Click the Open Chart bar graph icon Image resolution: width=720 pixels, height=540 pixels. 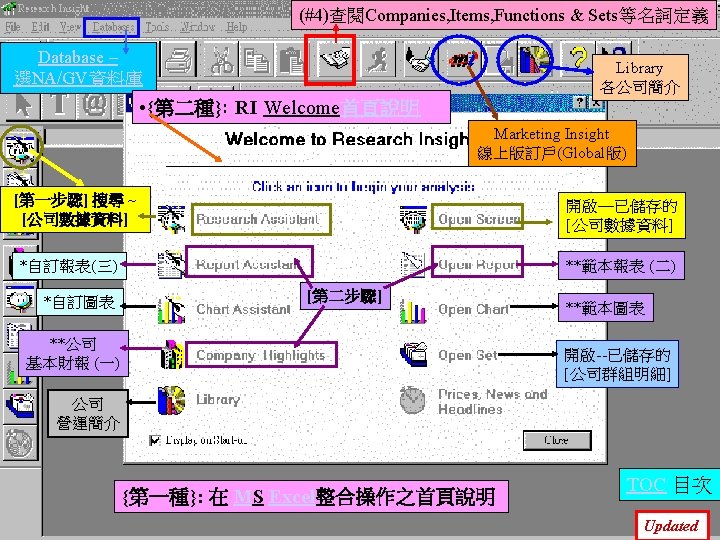(412, 311)
